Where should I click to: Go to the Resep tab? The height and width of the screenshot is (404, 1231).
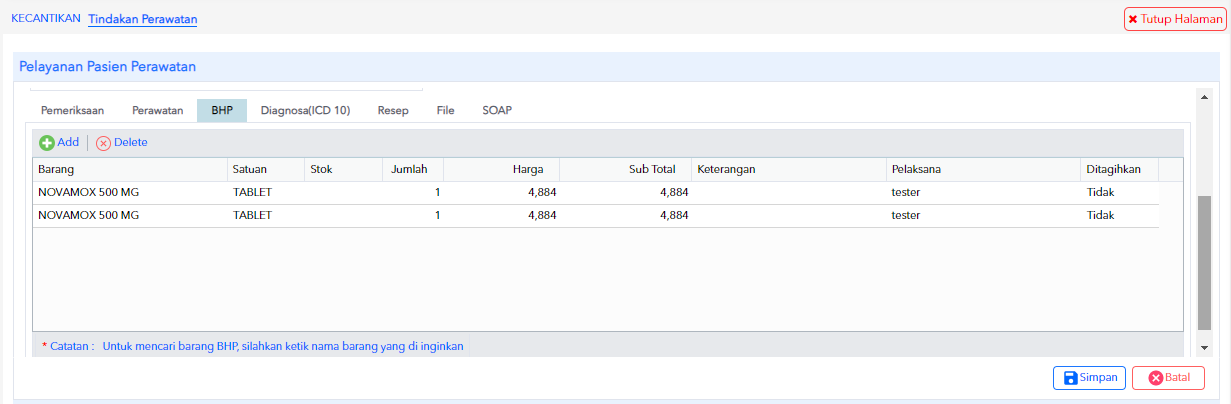(393, 111)
